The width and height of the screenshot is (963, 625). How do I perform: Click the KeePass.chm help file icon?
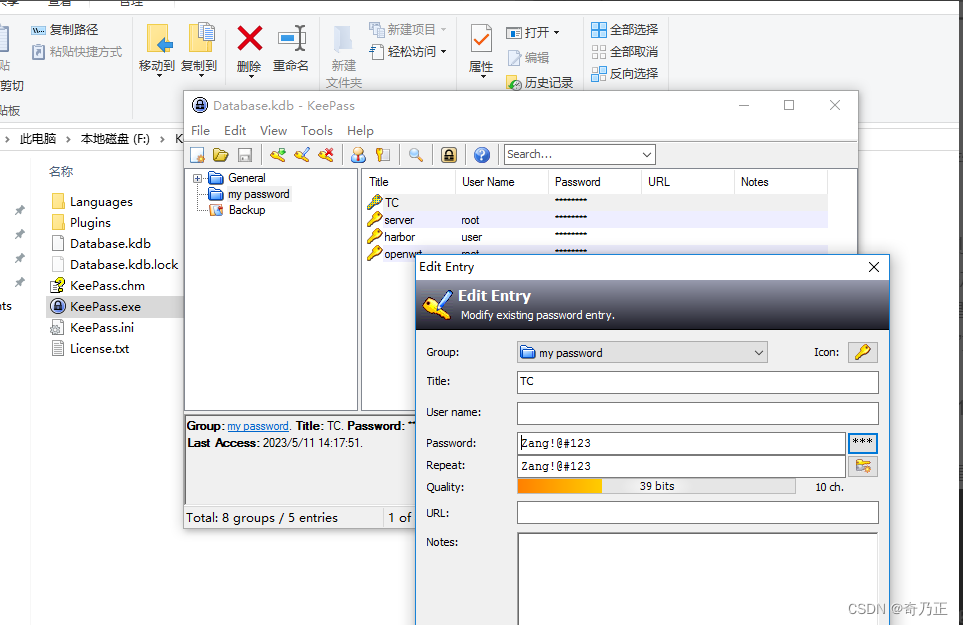click(58, 285)
